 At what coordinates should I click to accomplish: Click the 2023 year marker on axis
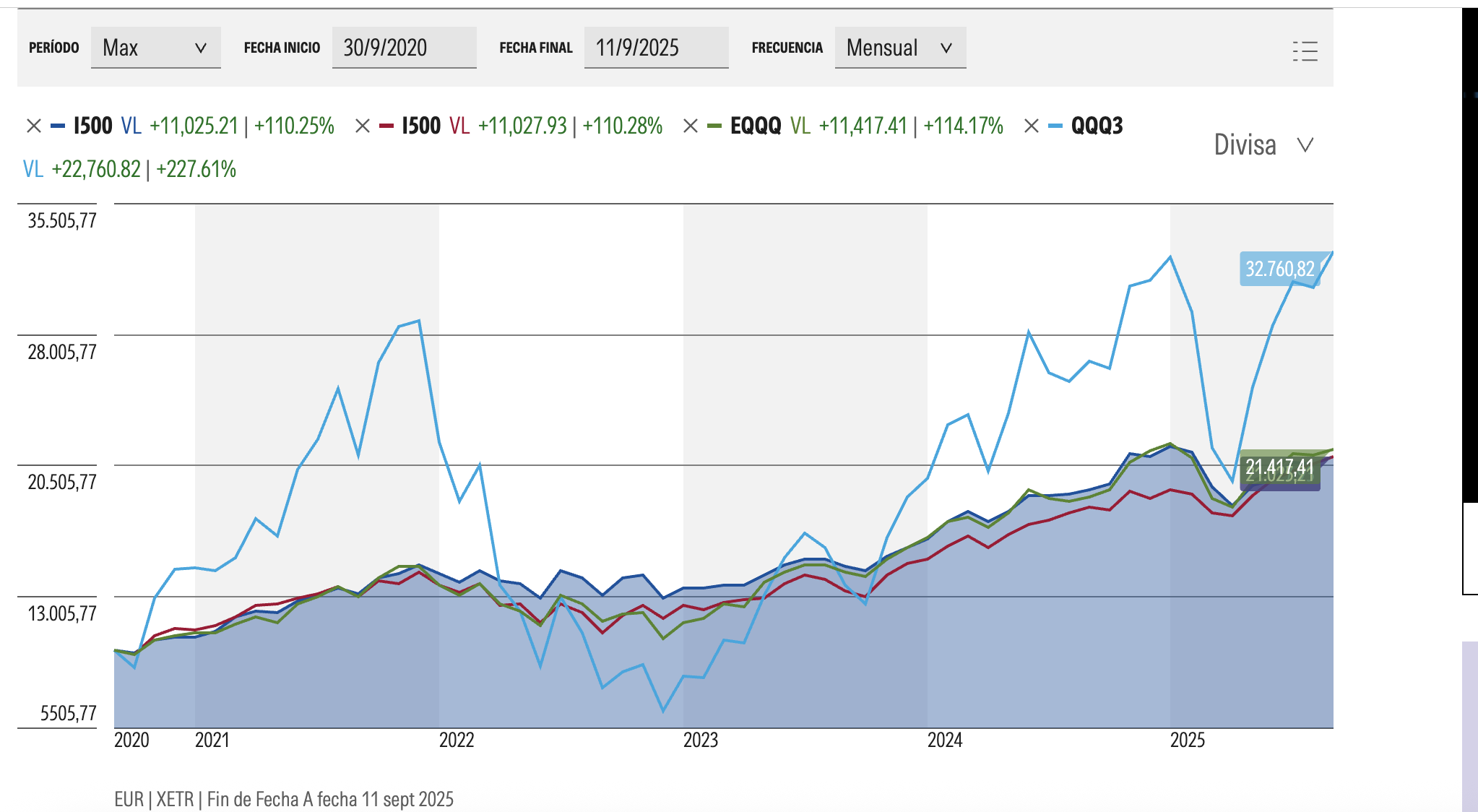point(701,740)
